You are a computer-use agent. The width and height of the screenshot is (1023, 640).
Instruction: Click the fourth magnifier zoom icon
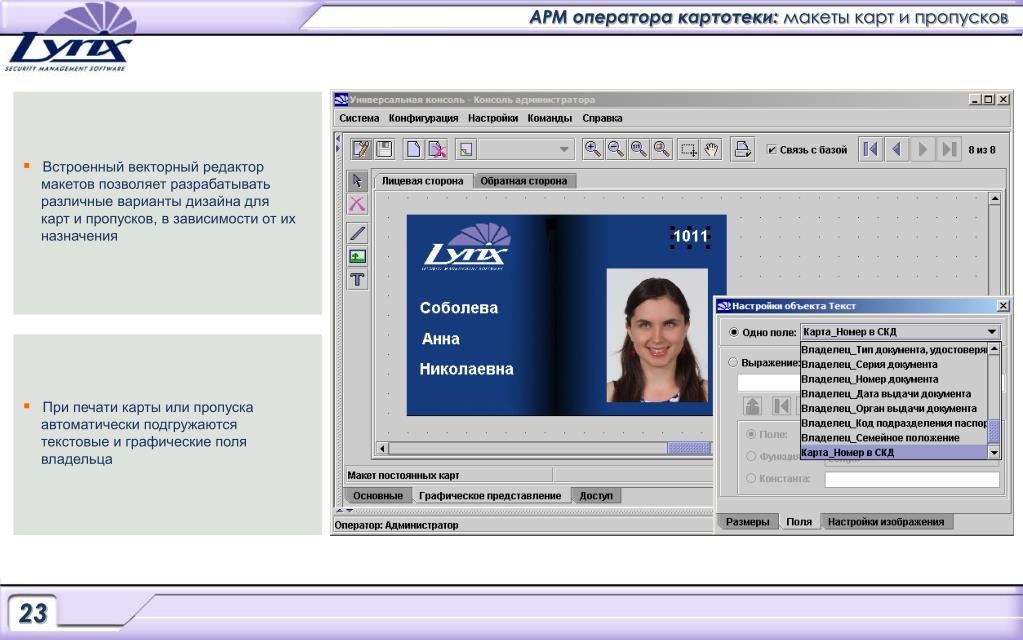pyautogui.click(x=662, y=149)
